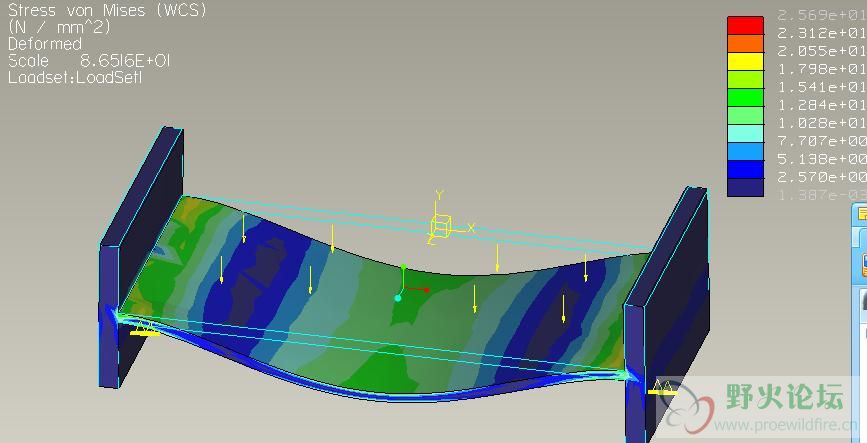The width and height of the screenshot is (867, 443).
Task: Click legend value 1.798e+01
Action: [822, 69]
